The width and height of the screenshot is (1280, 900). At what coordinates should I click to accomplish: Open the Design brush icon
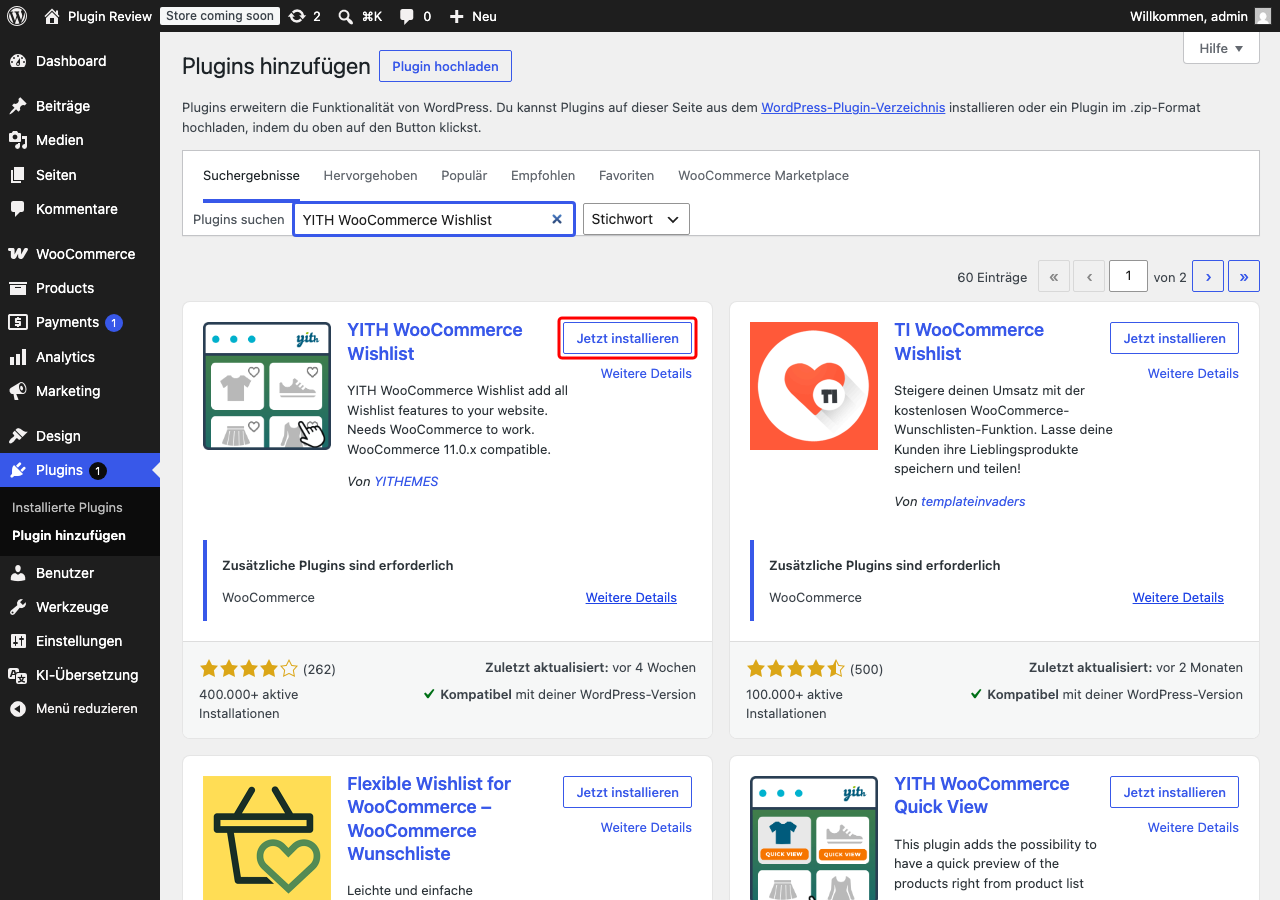click(x=18, y=436)
